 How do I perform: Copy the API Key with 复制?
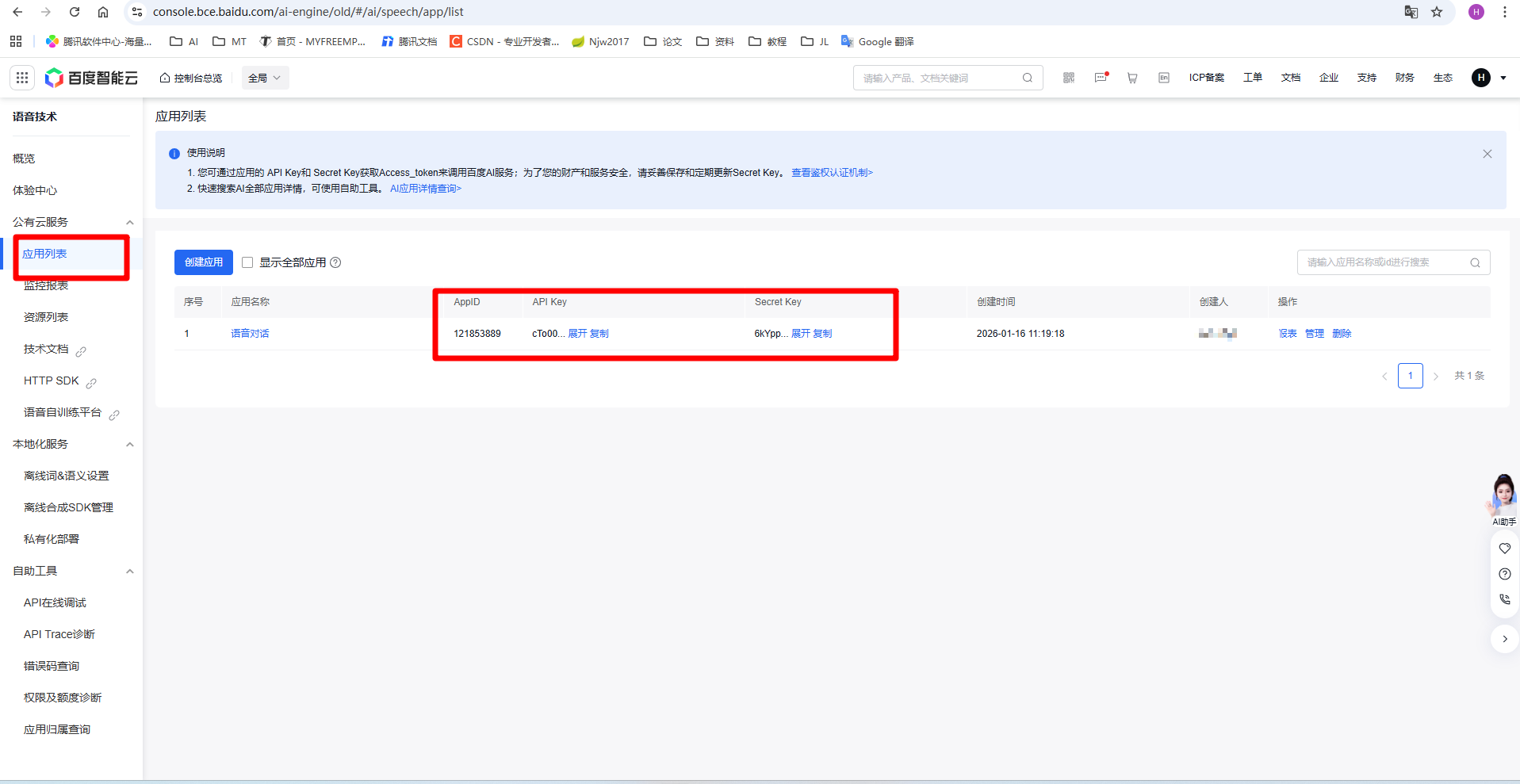tap(599, 334)
